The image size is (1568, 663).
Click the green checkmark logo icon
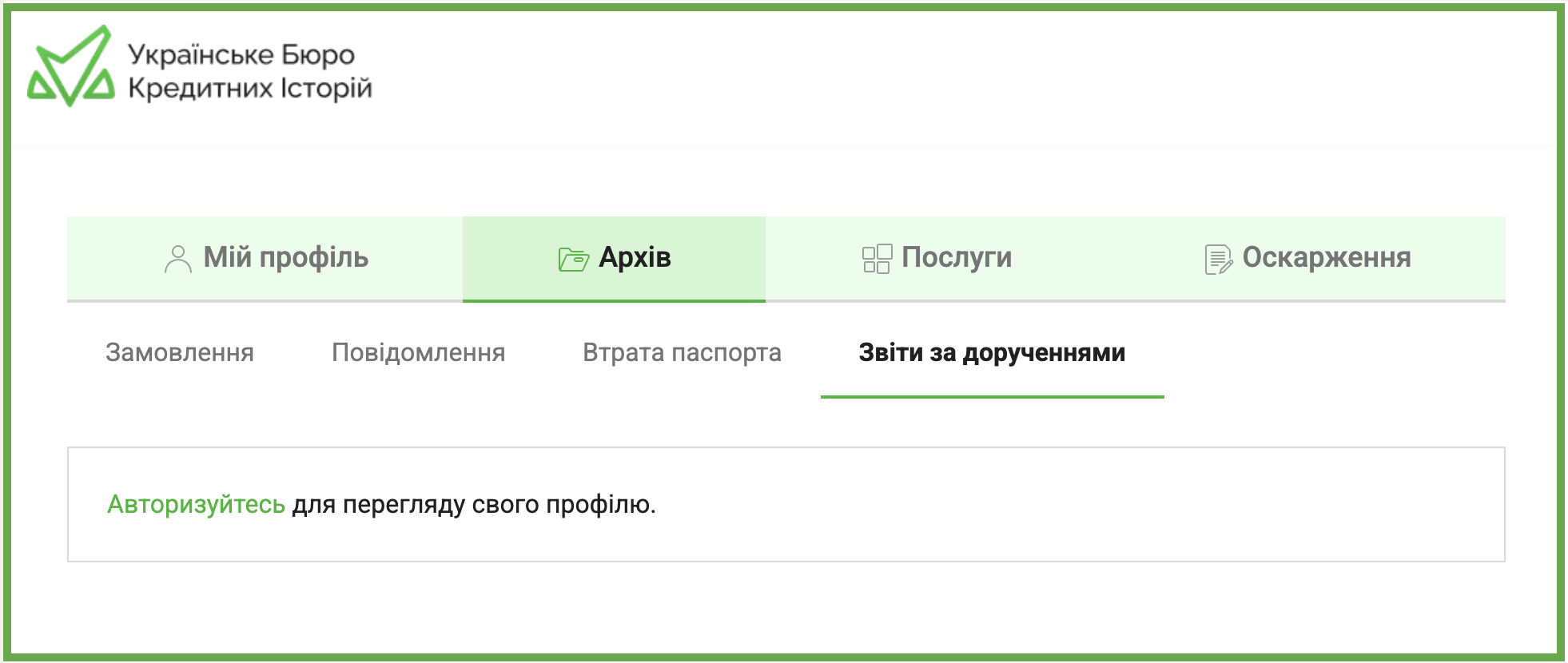(70, 67)
